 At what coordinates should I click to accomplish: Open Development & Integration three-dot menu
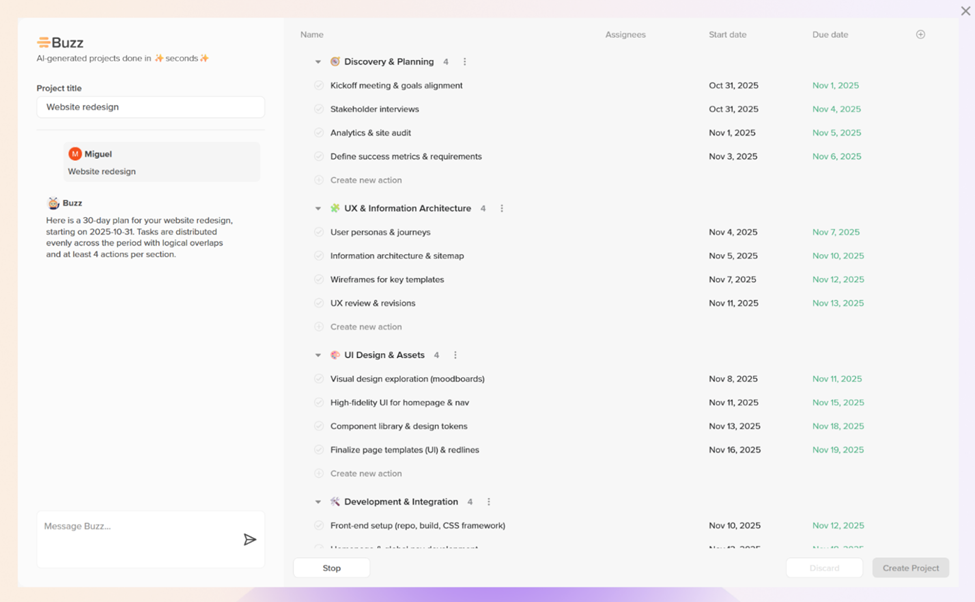click(x=489, y=502)
